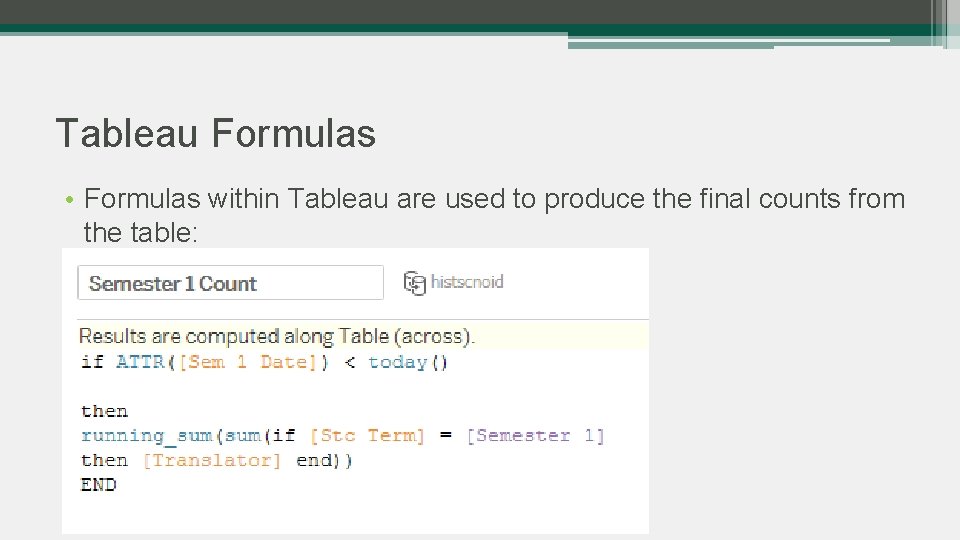The width and height of the screenshot is (960, 540).
Task: Click the today() function call
Action: (408, 362)
